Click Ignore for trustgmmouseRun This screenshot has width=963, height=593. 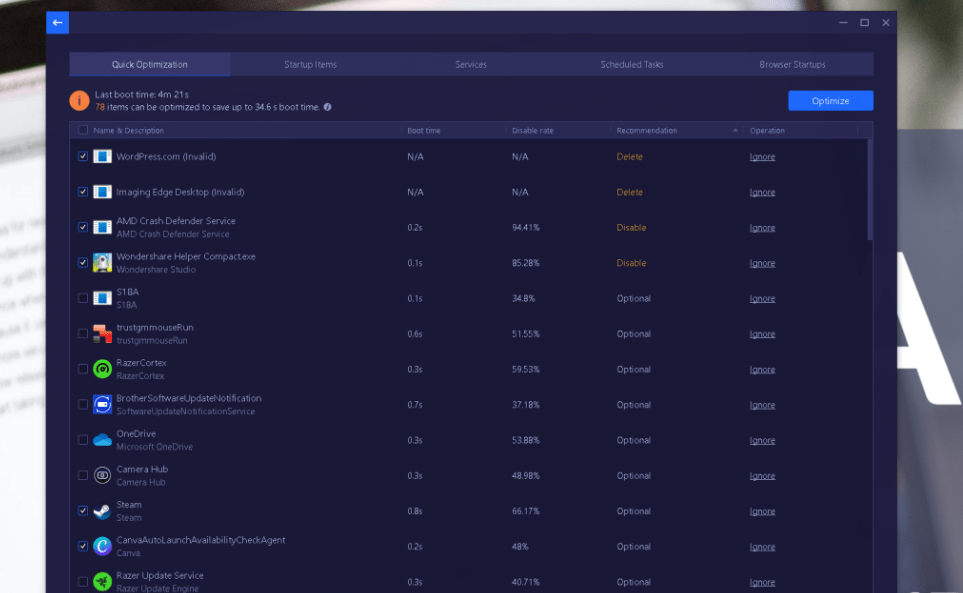[x=762, y=334]
